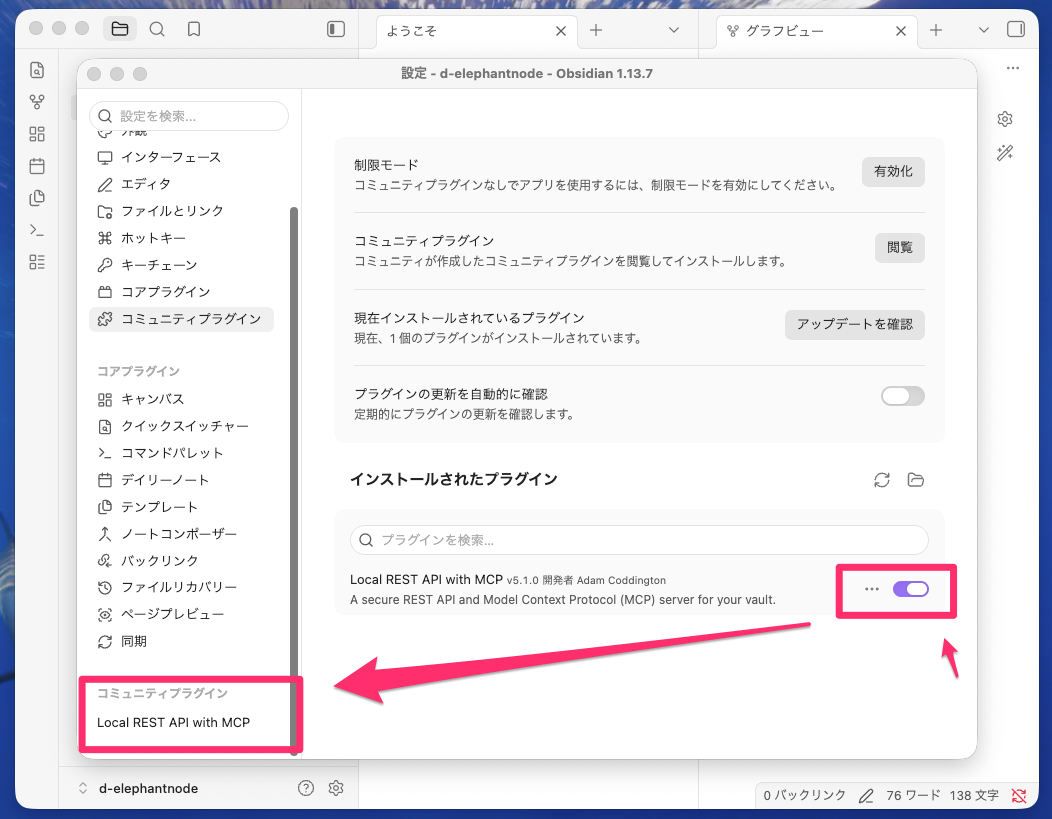Click the 設定を検索 search field
This screenshot has width=1052, height=819.
(x=189, y=116)
